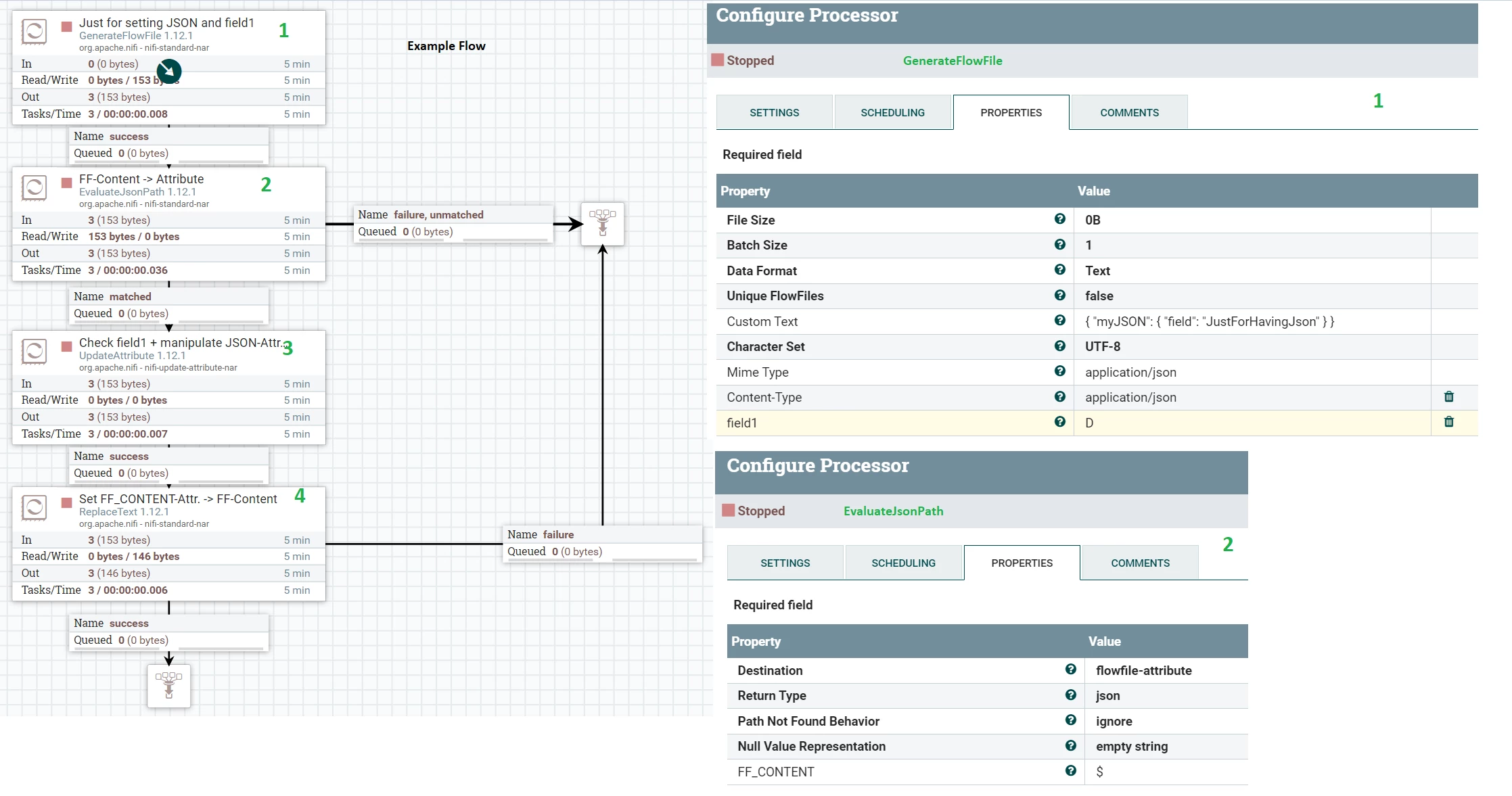Click help icon beside Destination property

1070,670
